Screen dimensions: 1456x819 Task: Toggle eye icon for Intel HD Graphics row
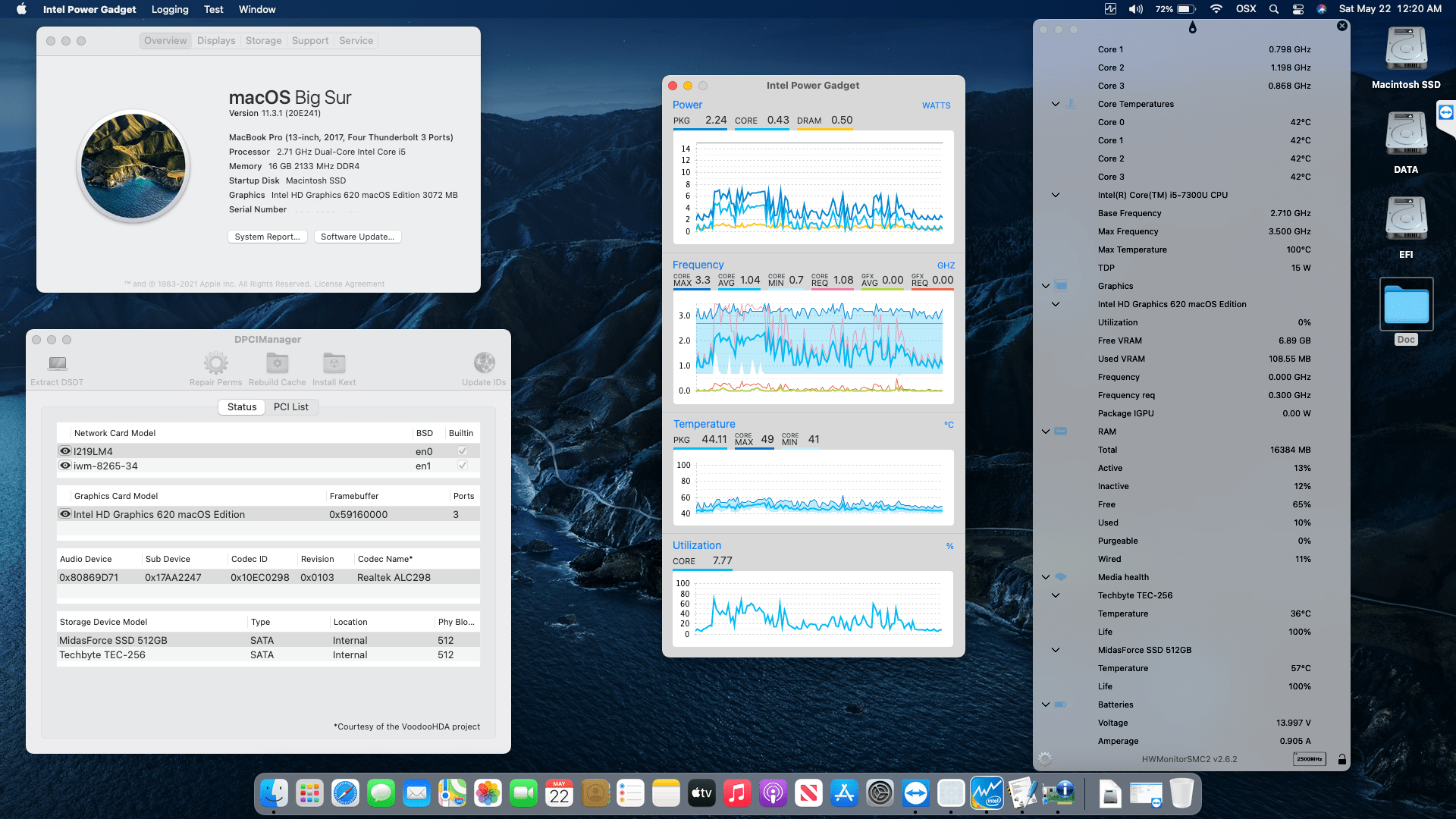coord(65,514)
